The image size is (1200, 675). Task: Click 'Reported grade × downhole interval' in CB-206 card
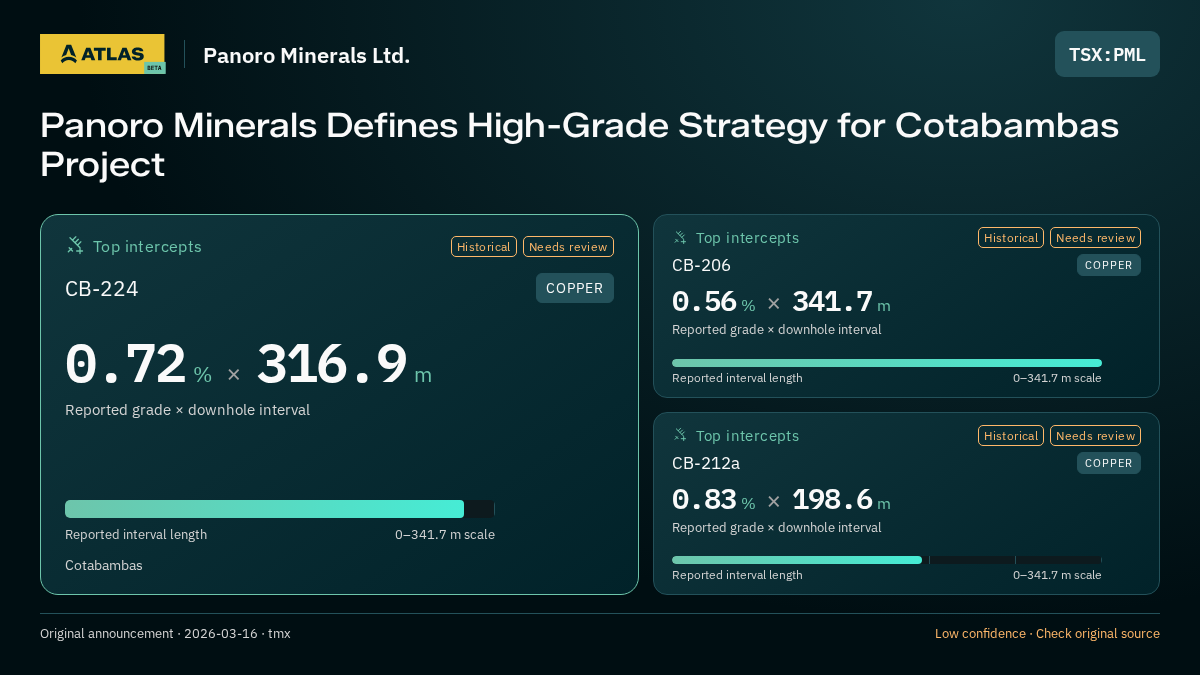pos(777,330)
